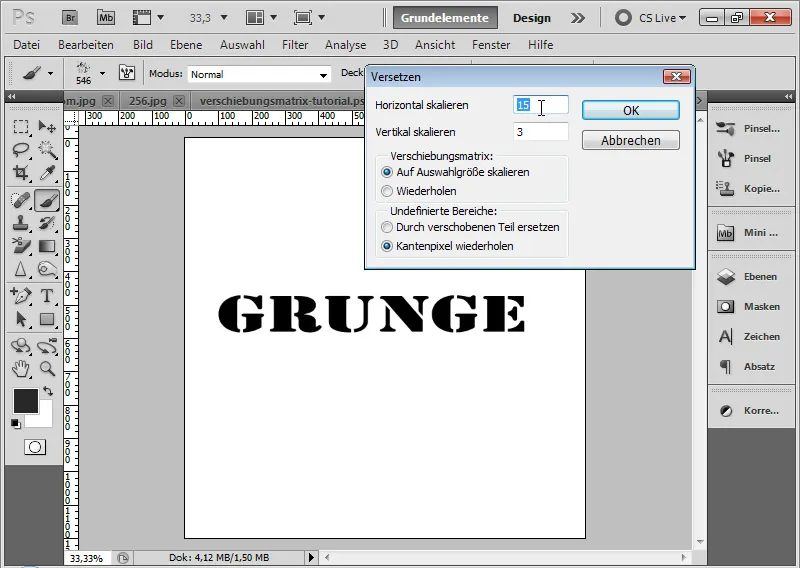The image size is (800, 568).
Task: Select the Clone Stamp tool
Action: (21, 223)
